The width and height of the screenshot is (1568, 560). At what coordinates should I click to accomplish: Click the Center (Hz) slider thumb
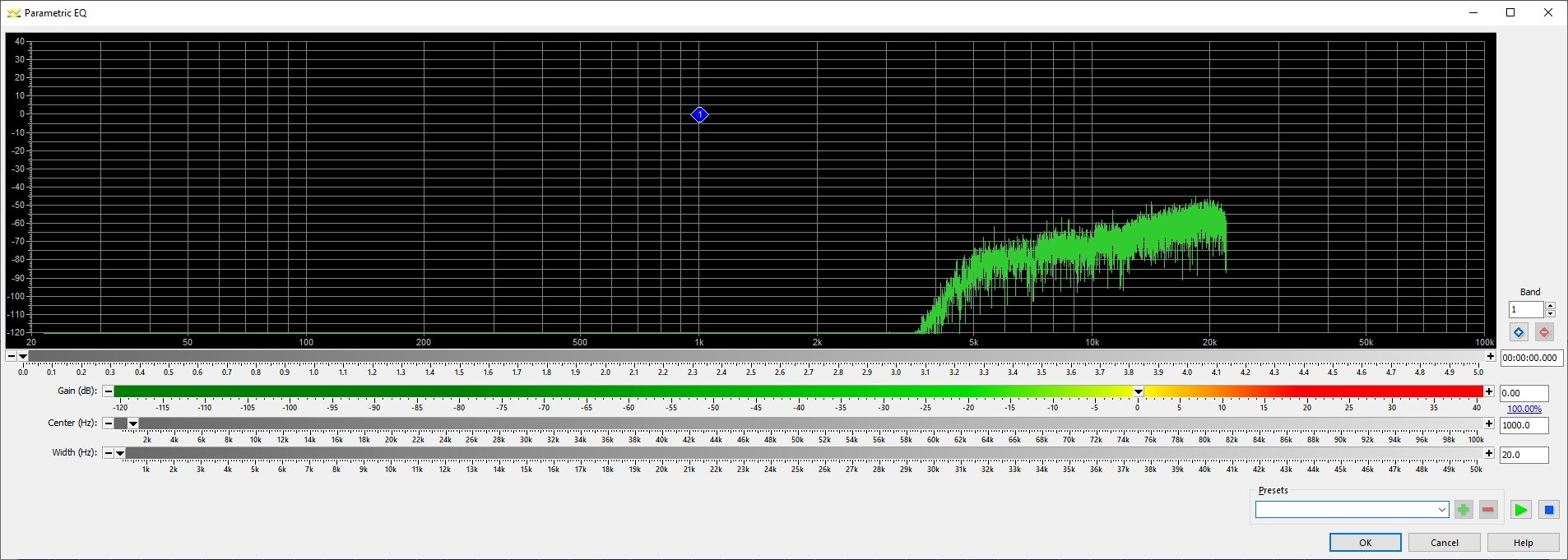(132, 423)
